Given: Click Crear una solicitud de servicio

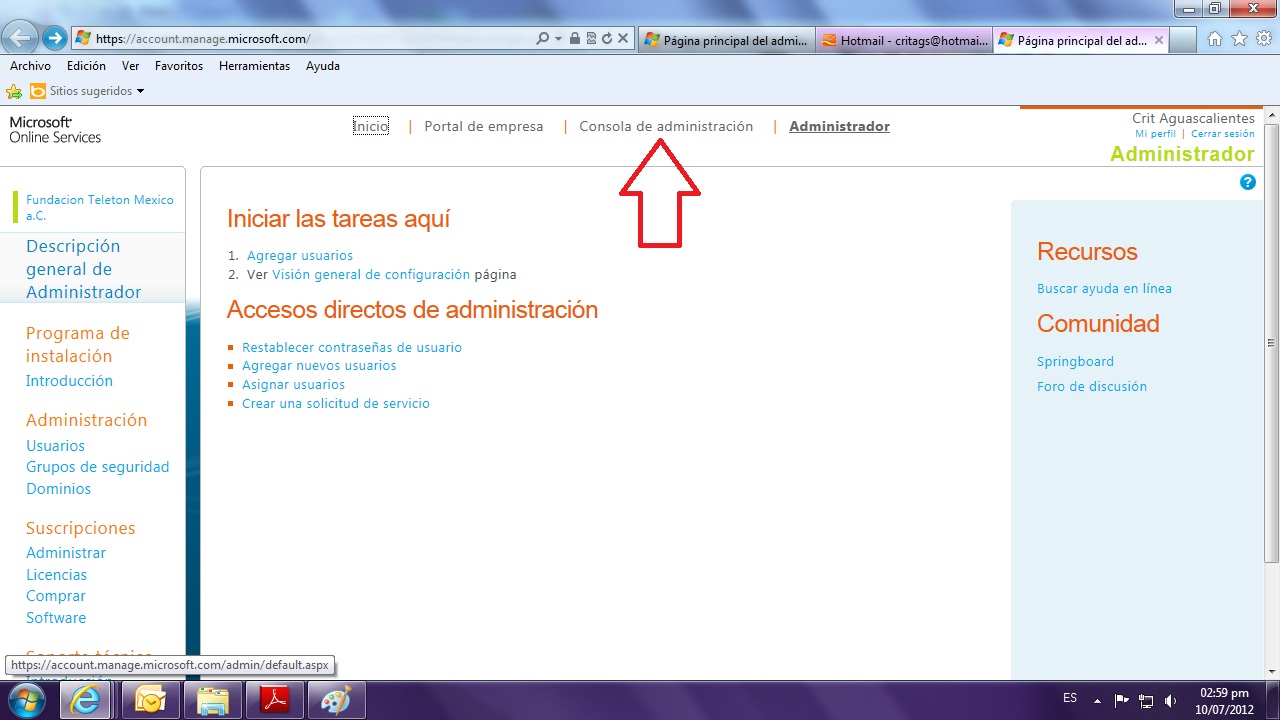Looking at the screenshot, I should 336,403.
